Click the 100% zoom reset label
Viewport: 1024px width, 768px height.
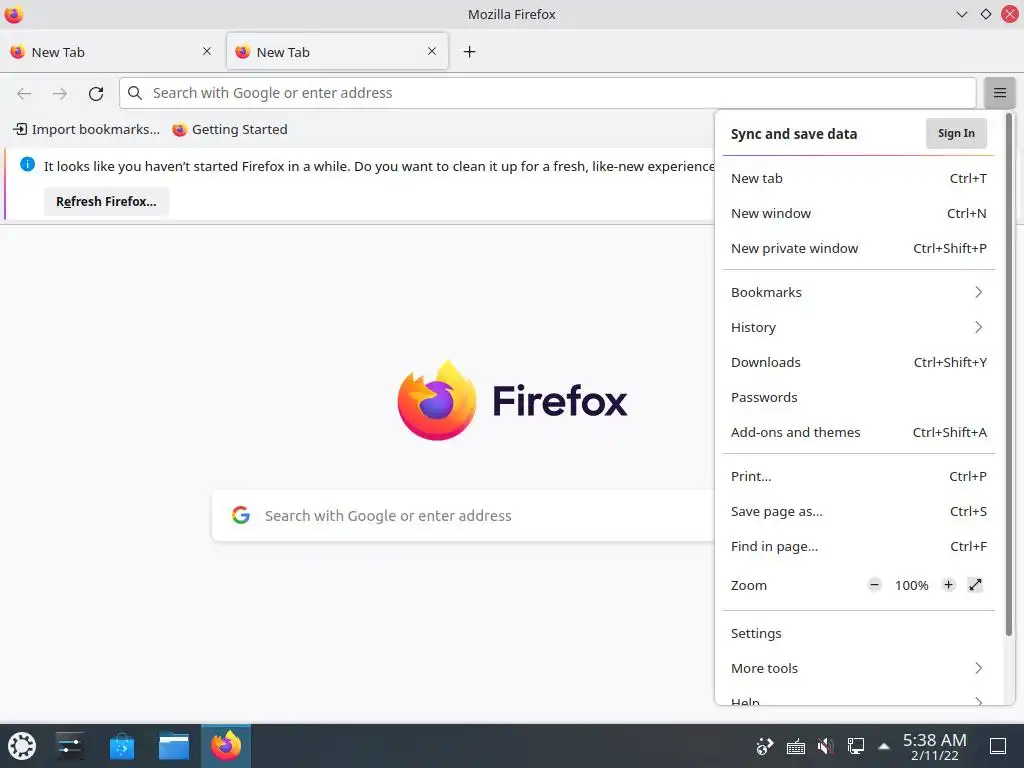pos(912,585)
